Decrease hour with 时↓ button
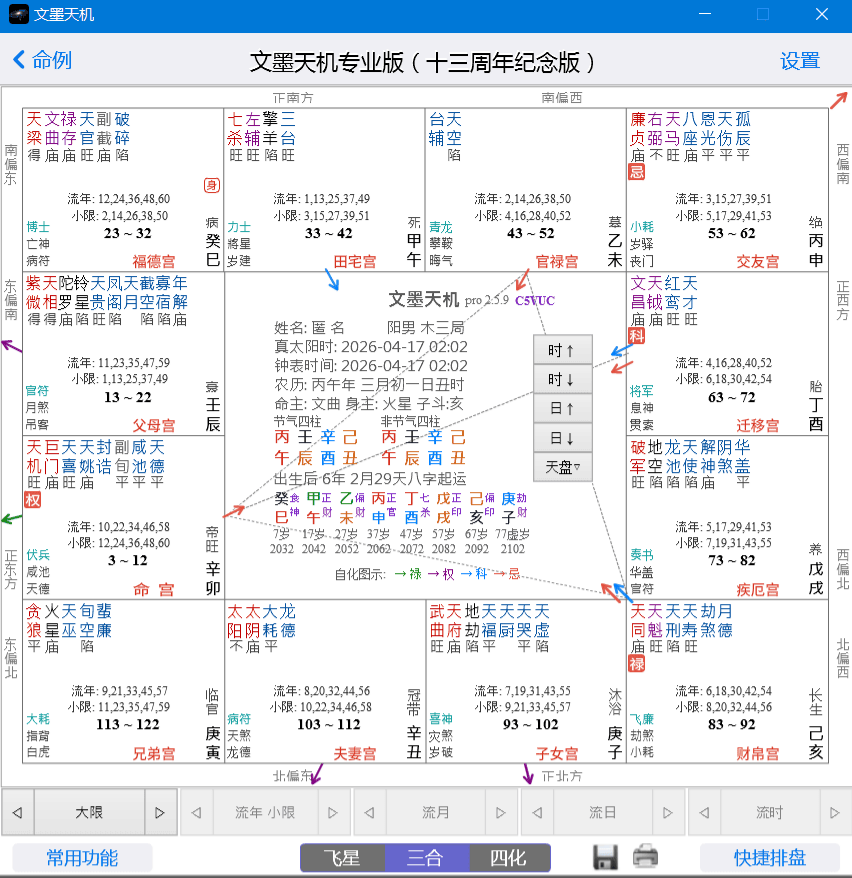852x878 pixels. (x=562, y=380)
